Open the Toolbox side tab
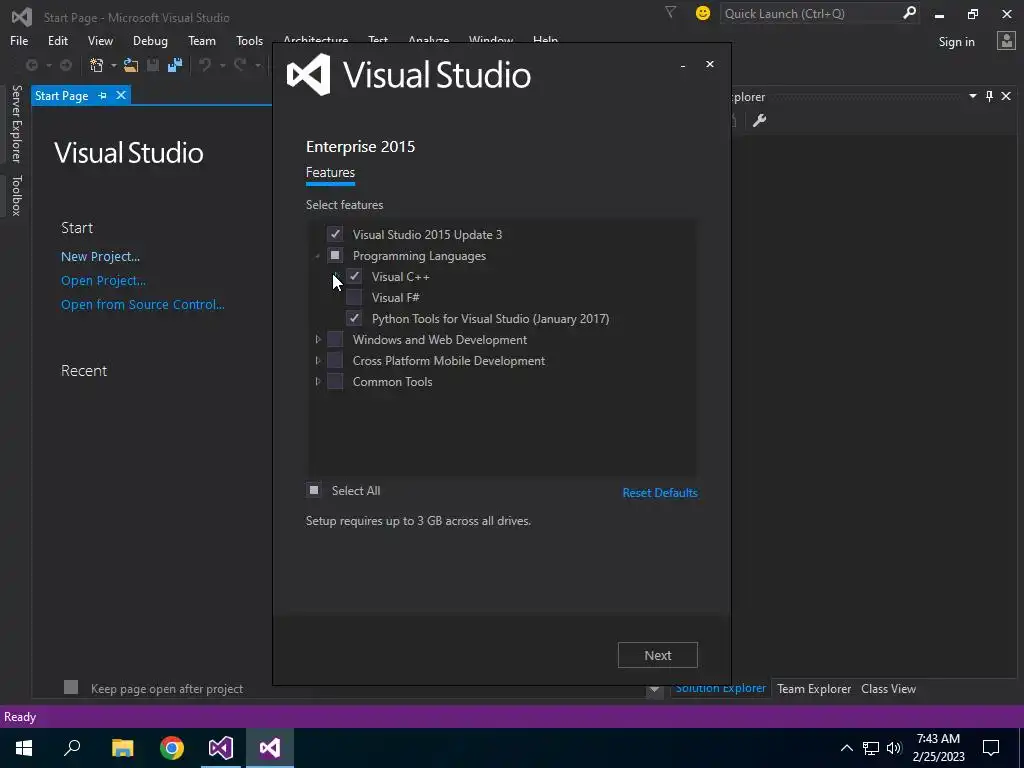1024x768 pixels. click(x=17, y=195)
